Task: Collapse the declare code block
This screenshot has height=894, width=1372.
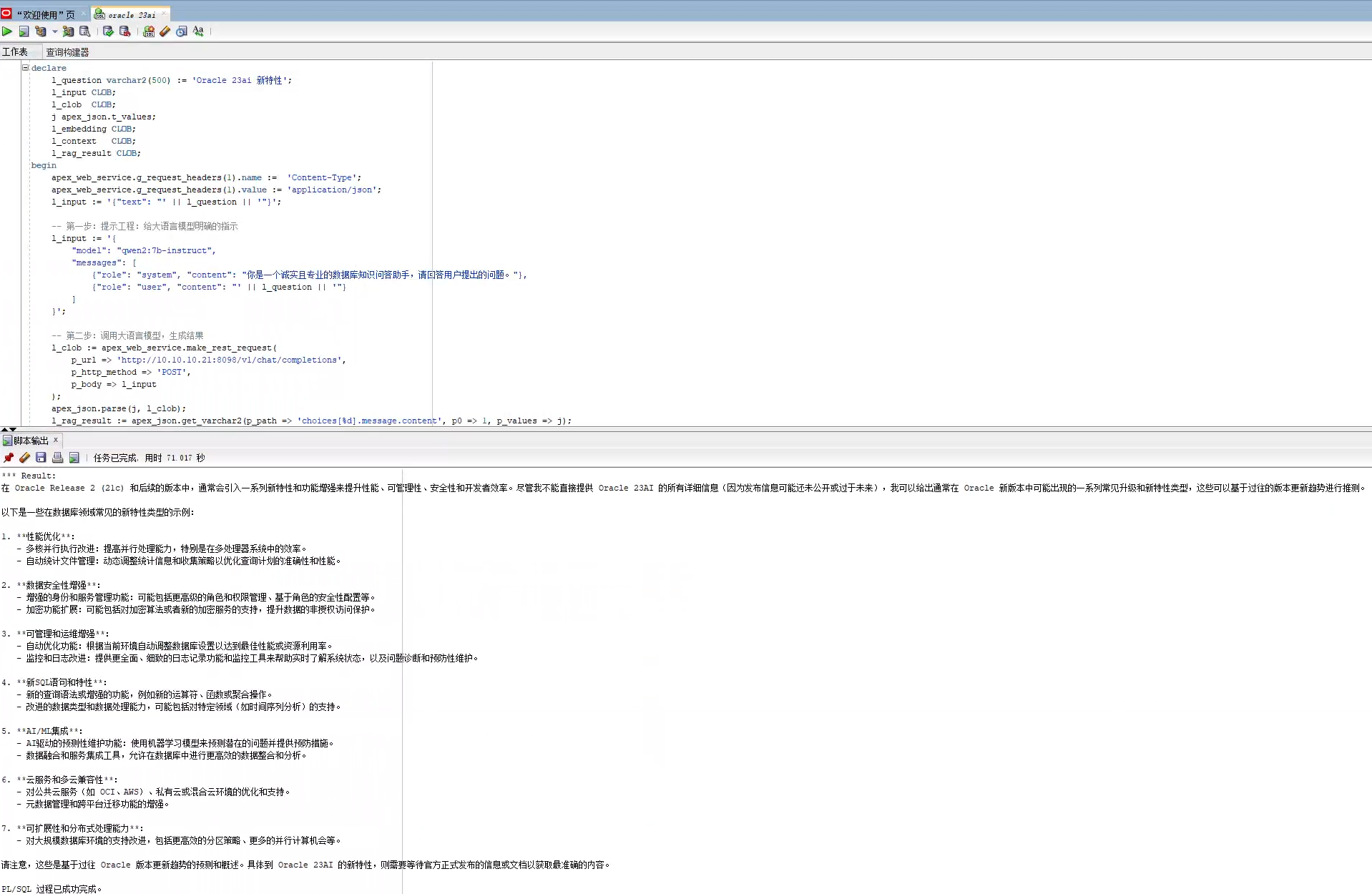Action: coord(26,68)
